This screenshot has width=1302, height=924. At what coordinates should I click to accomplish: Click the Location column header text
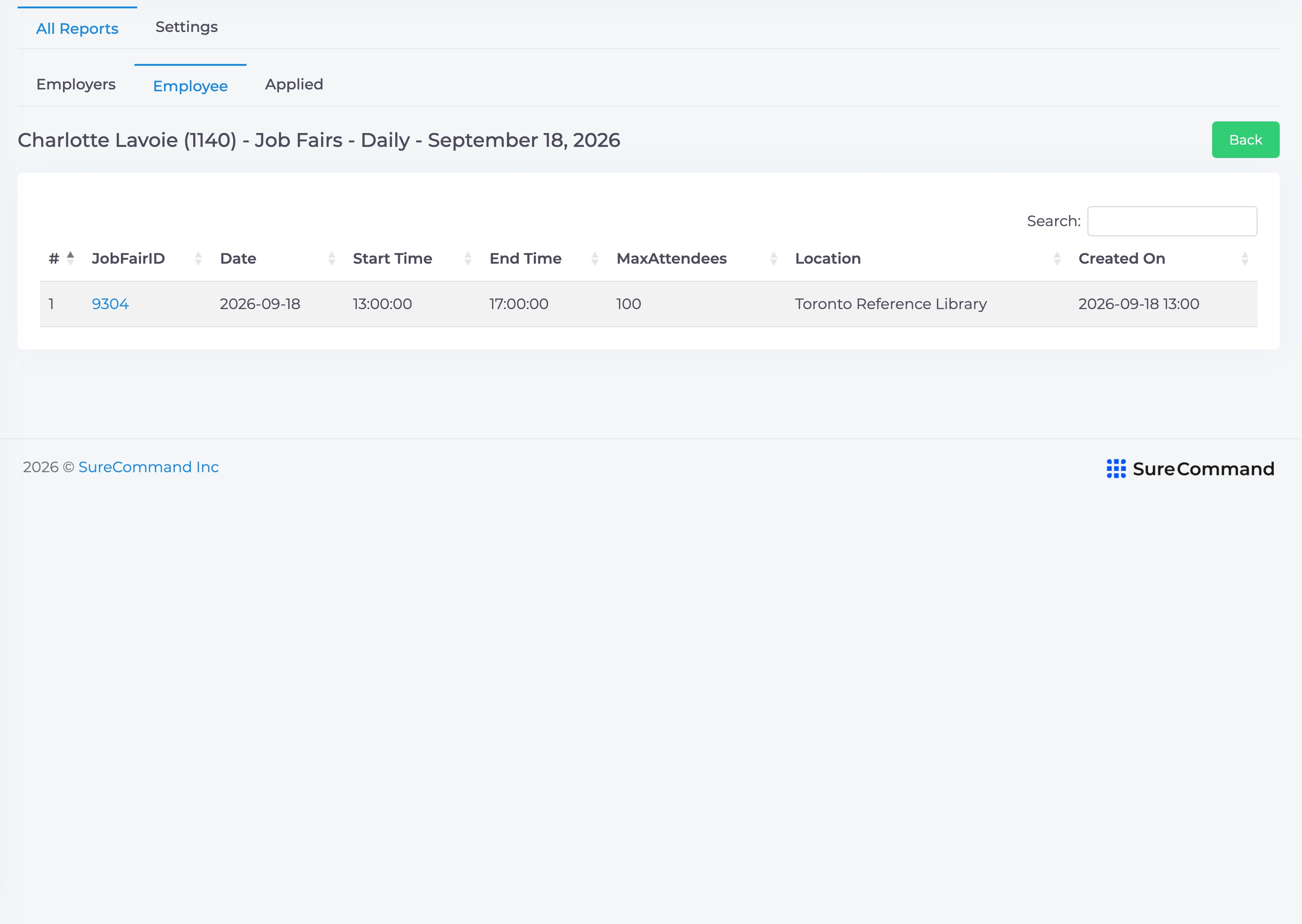click(828, 258)
